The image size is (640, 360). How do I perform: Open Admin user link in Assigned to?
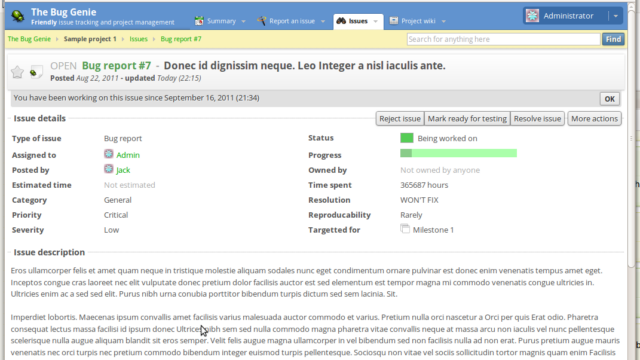click(128, 155)
